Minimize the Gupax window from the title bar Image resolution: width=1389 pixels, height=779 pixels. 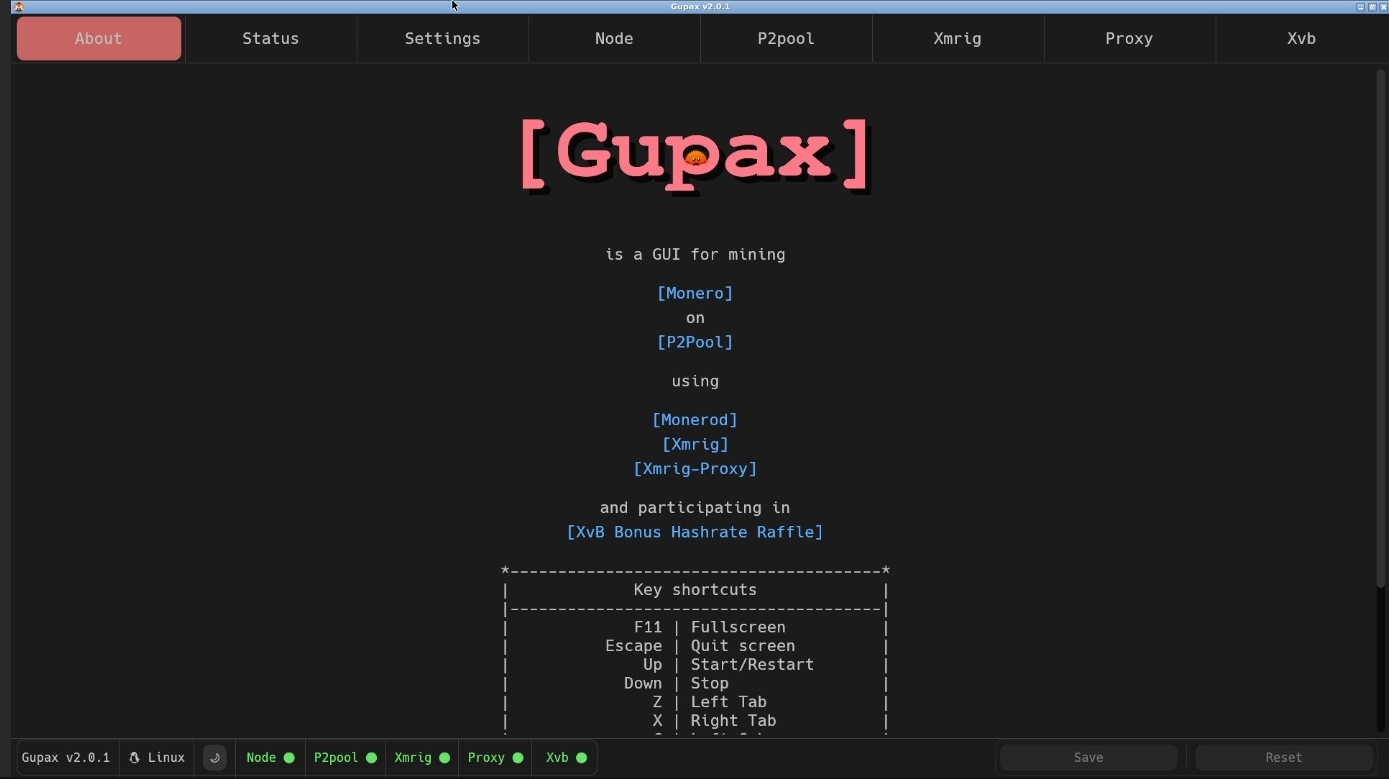pyautogui.click(x=1360, y=6)
